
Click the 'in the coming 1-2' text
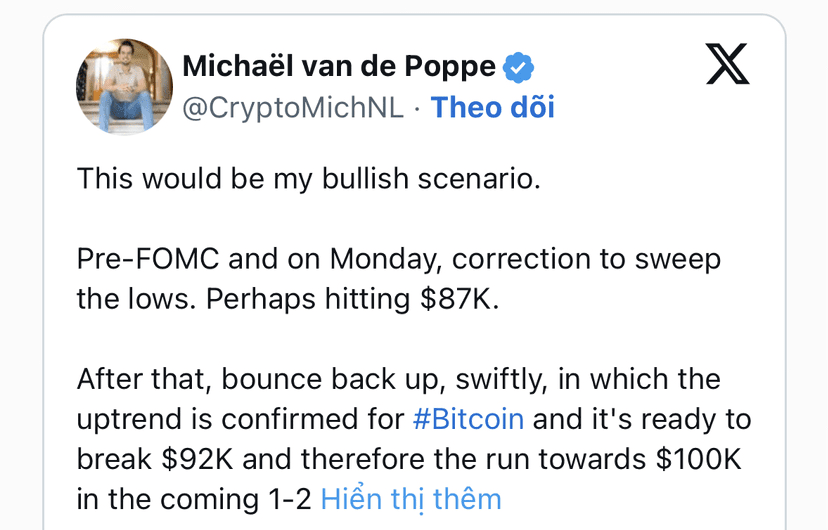(x=194, y=499)
